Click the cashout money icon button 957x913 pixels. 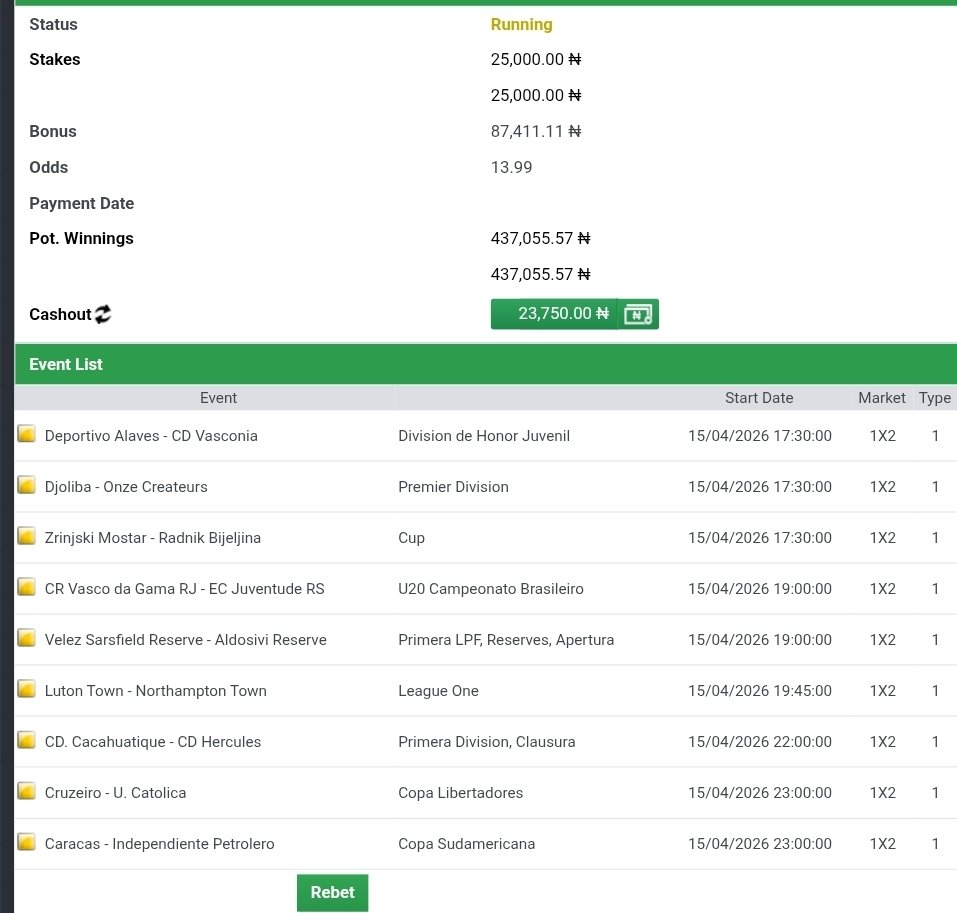pyautogui.click(x=638, y=314)
